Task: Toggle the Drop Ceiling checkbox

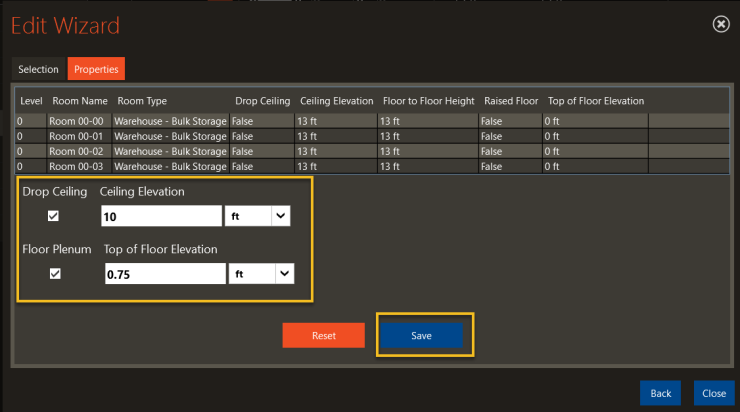Action: [53, 216]
